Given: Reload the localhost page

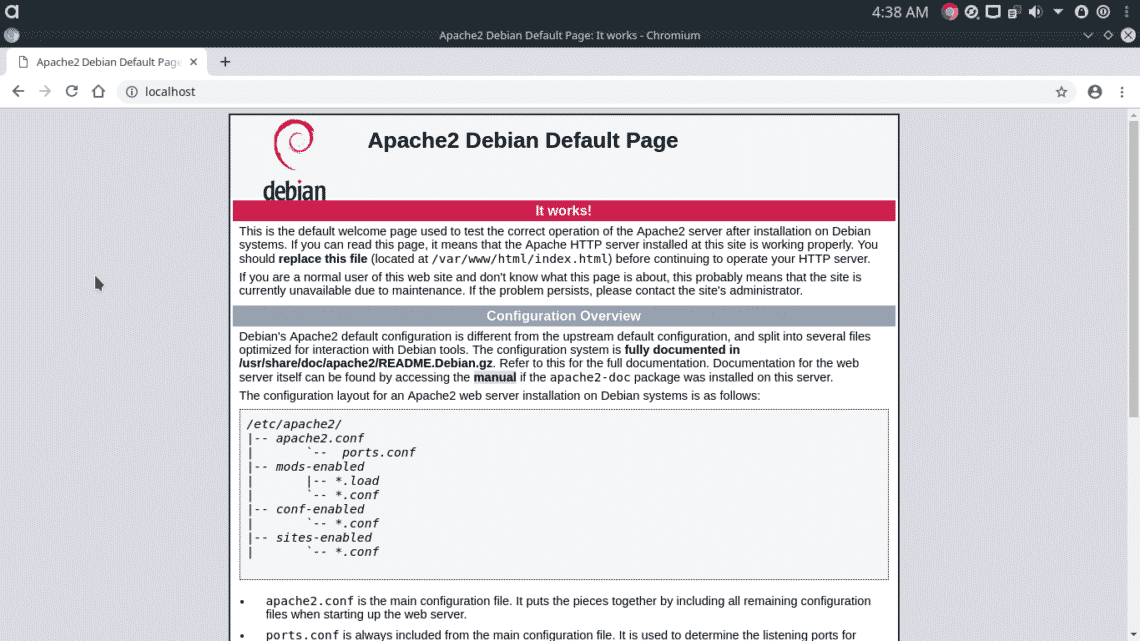Looking at the screenshot, I should [71, 92].
